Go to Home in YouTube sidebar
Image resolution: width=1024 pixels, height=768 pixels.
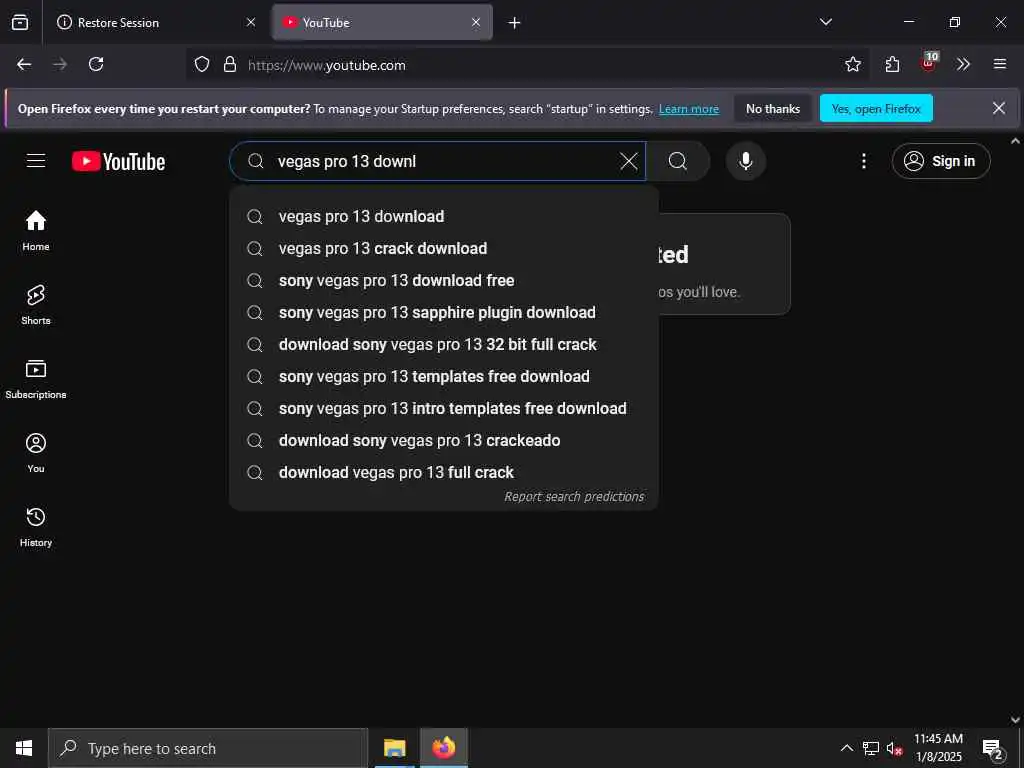click(36, 231)
